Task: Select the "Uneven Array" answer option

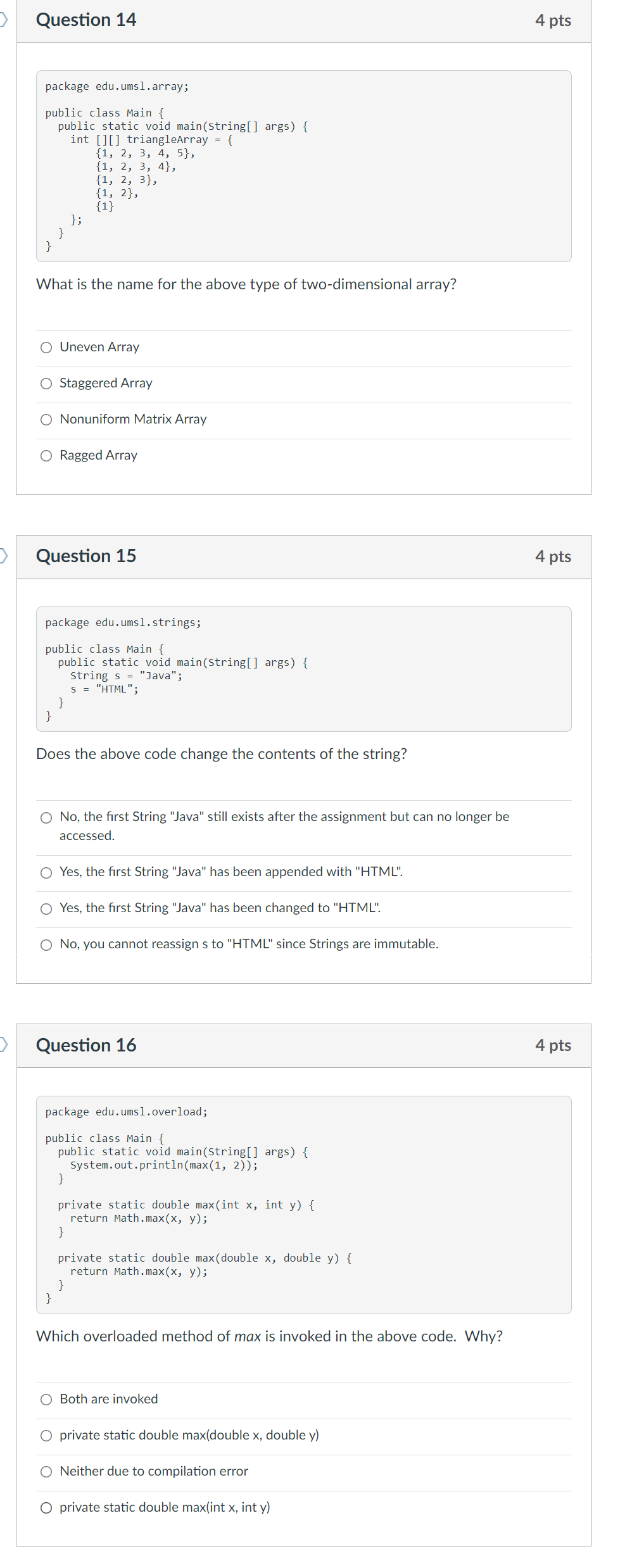Action: [x=46, y=347]
